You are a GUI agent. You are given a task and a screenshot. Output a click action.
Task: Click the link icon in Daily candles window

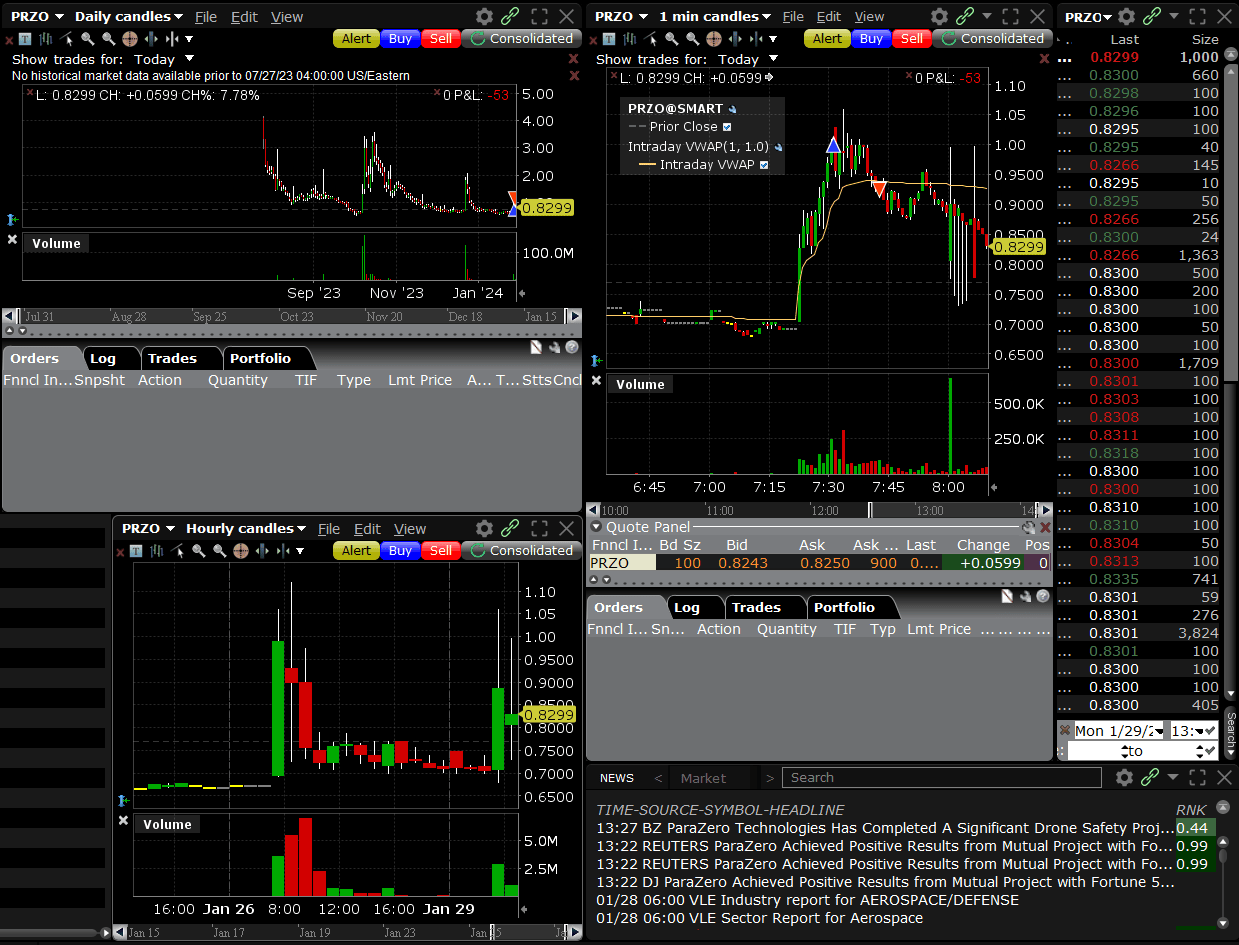click(x=511, y=16)
